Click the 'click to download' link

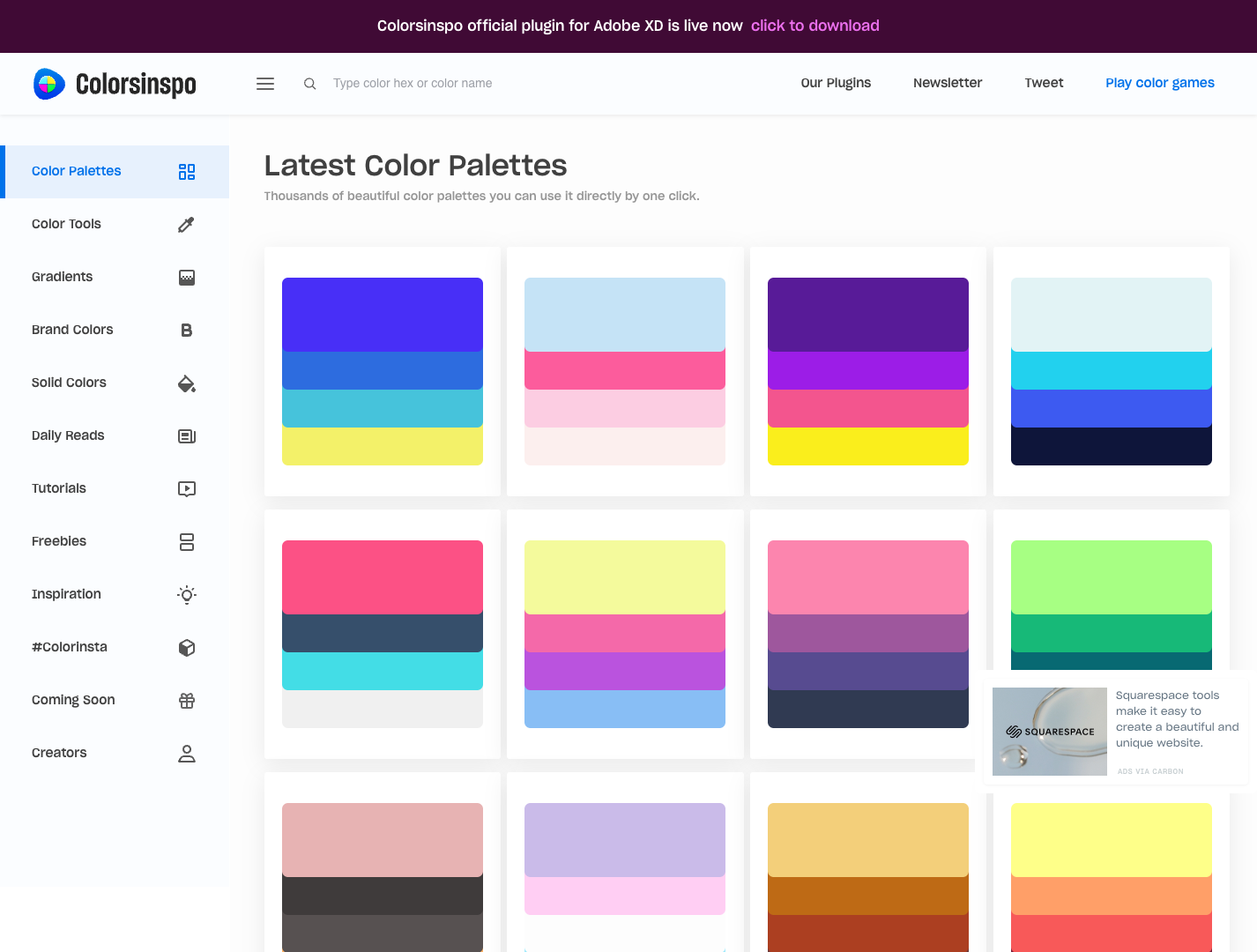click(x=814, y=26)
